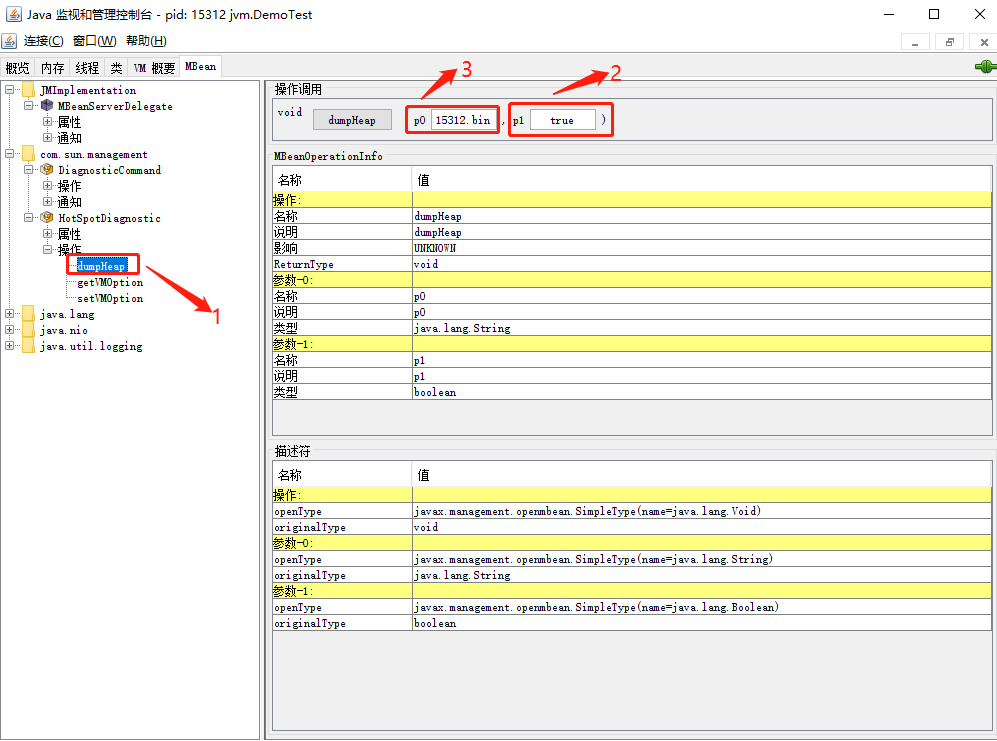The width and height of the screenshot is (997, 741).
Task: Switch to the 概览 tab
Action: tap(18, 67)
